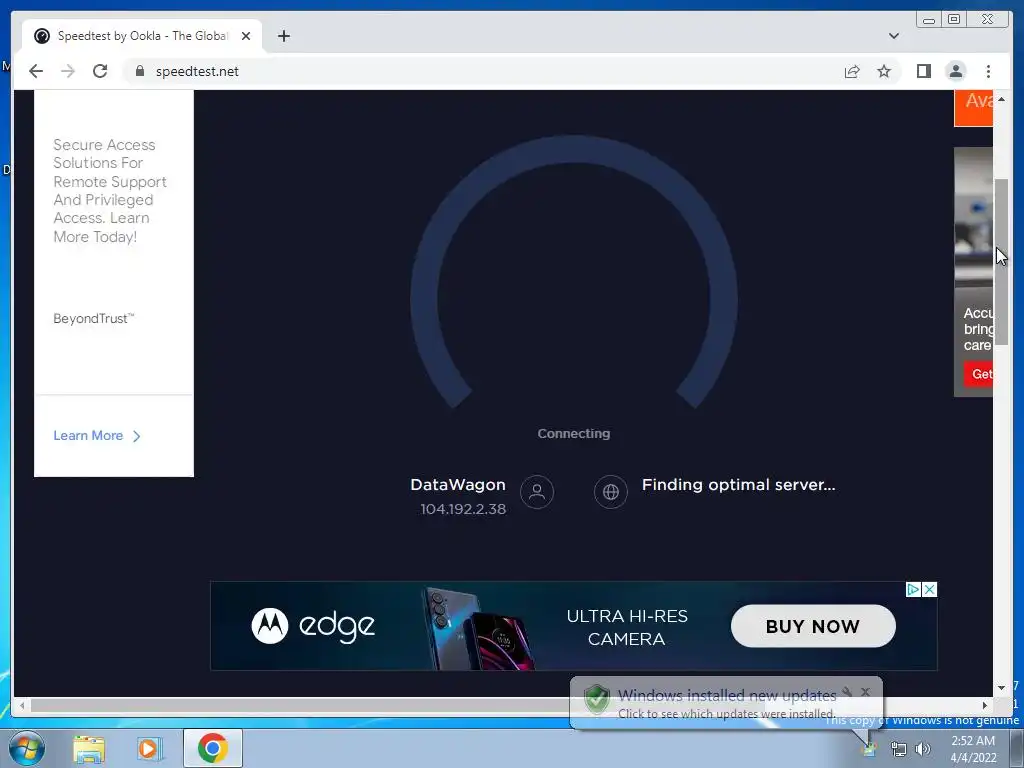The height and width of the screenshot is (768, 1024).
Task: Click the Chrome taskbar button
Action: [212, 748]
